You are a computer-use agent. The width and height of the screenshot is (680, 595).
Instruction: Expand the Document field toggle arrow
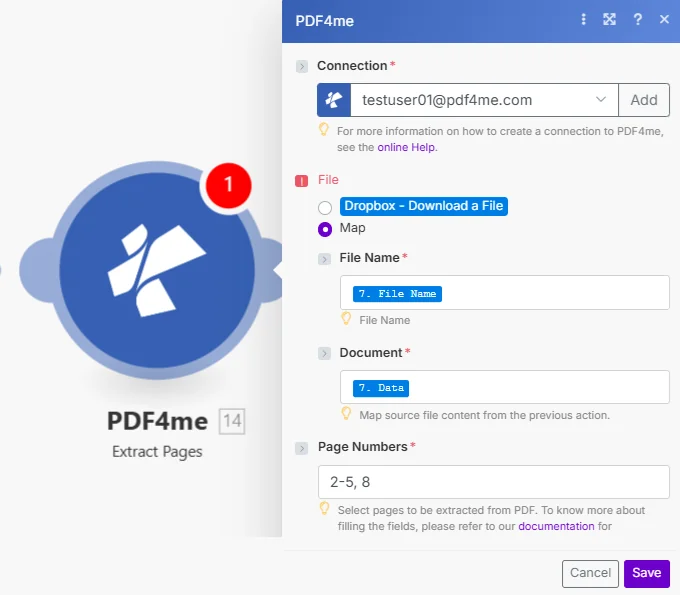point(324,353)
